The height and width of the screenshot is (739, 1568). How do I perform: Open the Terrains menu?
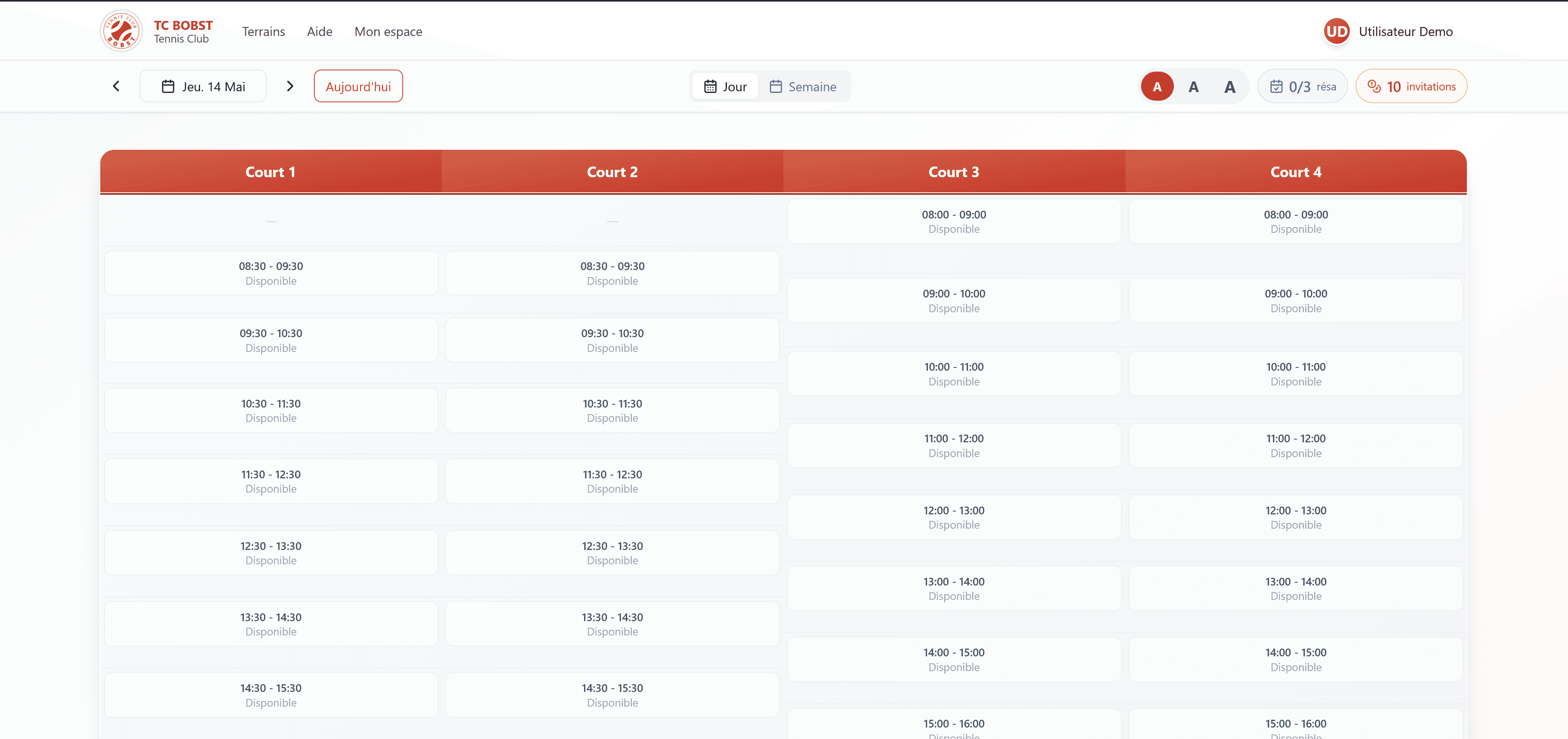pyautogui.click(x=264, y=32)
